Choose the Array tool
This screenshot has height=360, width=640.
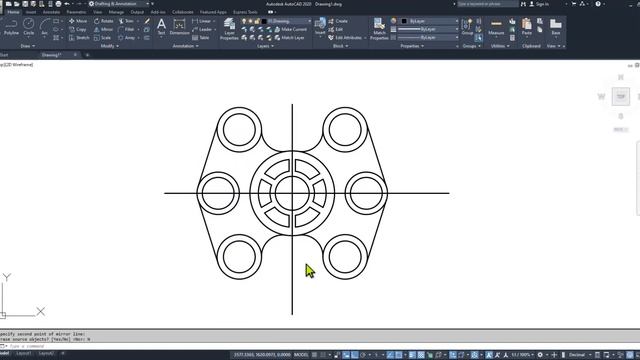tap(127, 38)
